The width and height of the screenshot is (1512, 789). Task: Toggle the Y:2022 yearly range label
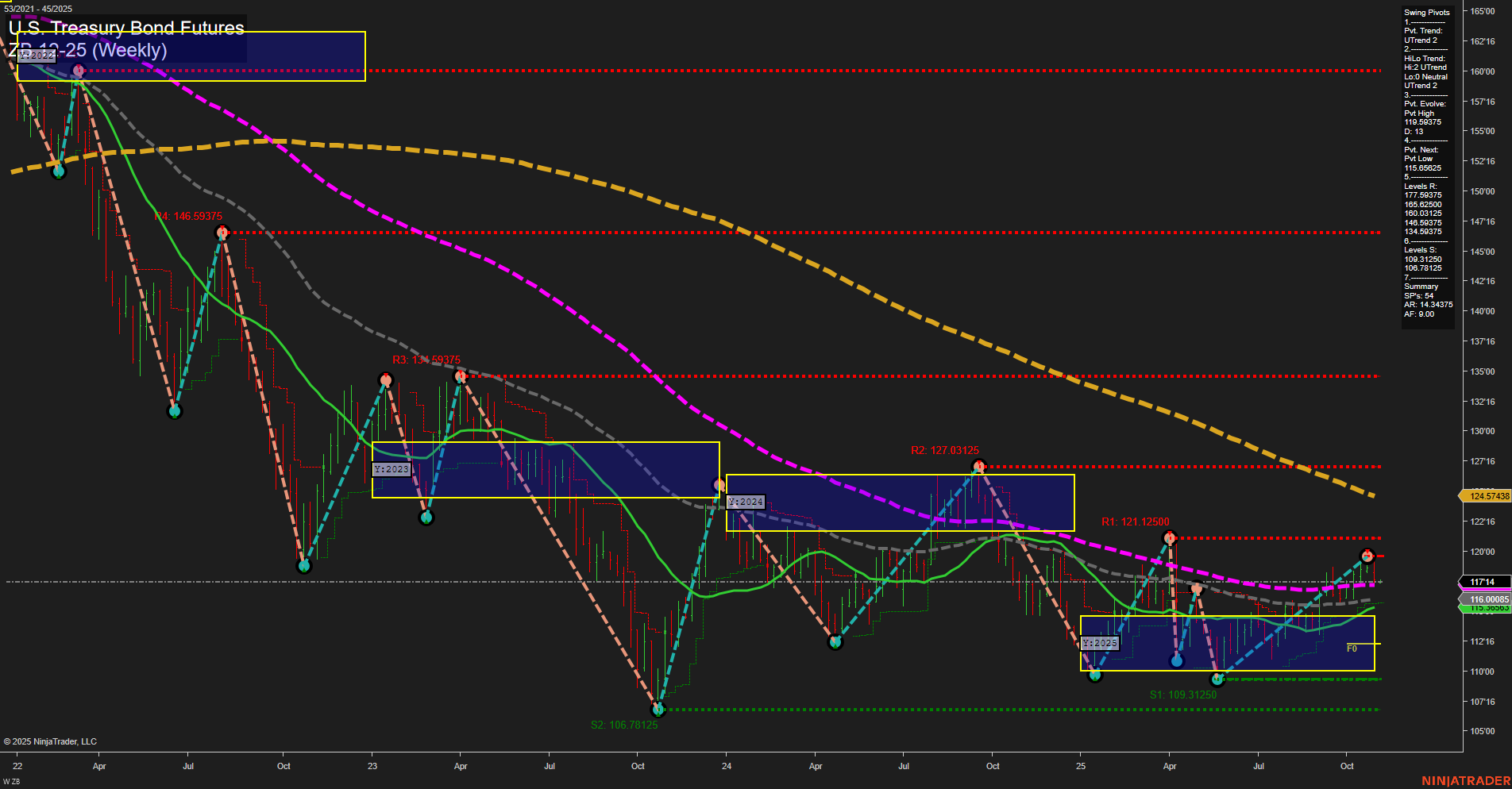[36, 56]
